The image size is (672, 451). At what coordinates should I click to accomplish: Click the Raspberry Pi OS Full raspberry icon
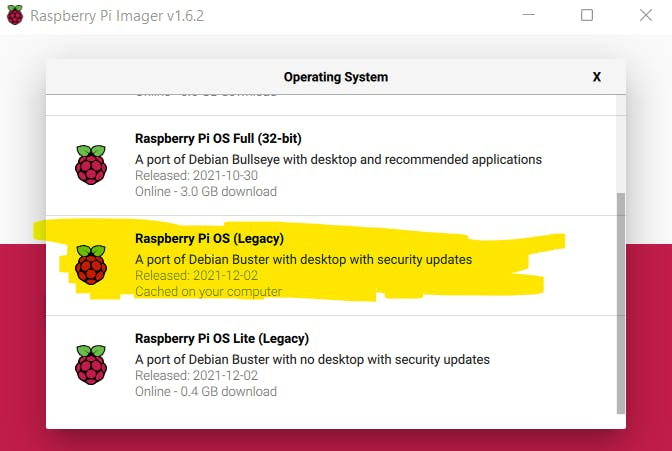pos(91,165)
